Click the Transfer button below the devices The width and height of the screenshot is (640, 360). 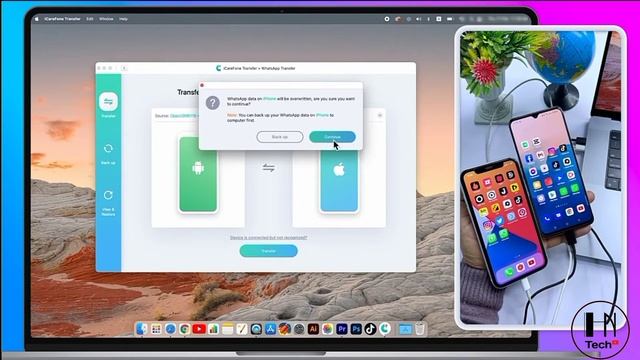[x=269, y=251]
